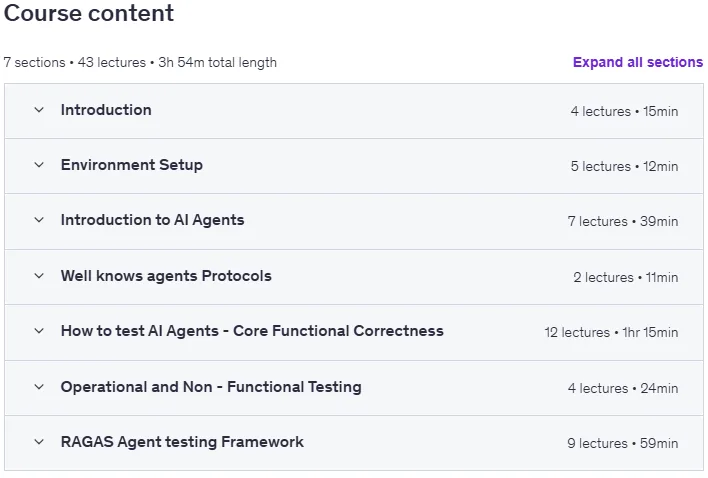Screen dimensions: 708x478
Task: Expand Well knows agents Protocols chevron
Action: pos(39,276)
